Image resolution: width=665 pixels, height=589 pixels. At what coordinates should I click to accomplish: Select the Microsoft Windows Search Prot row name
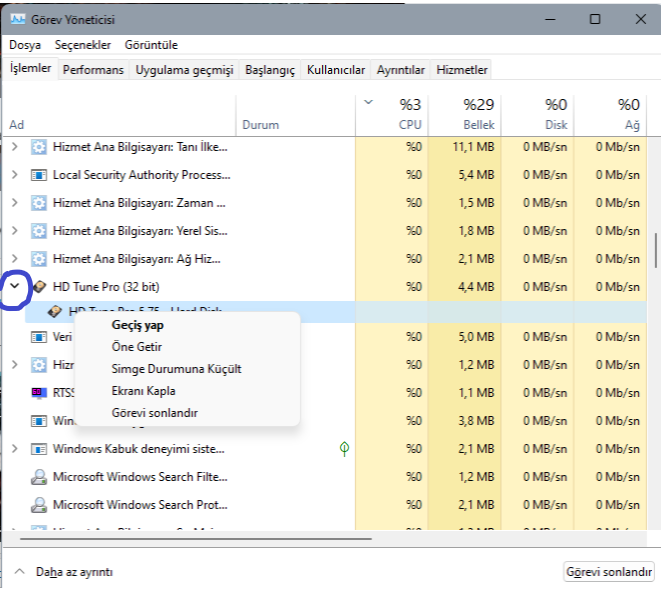pyautogui.click(x=140, y=505)
